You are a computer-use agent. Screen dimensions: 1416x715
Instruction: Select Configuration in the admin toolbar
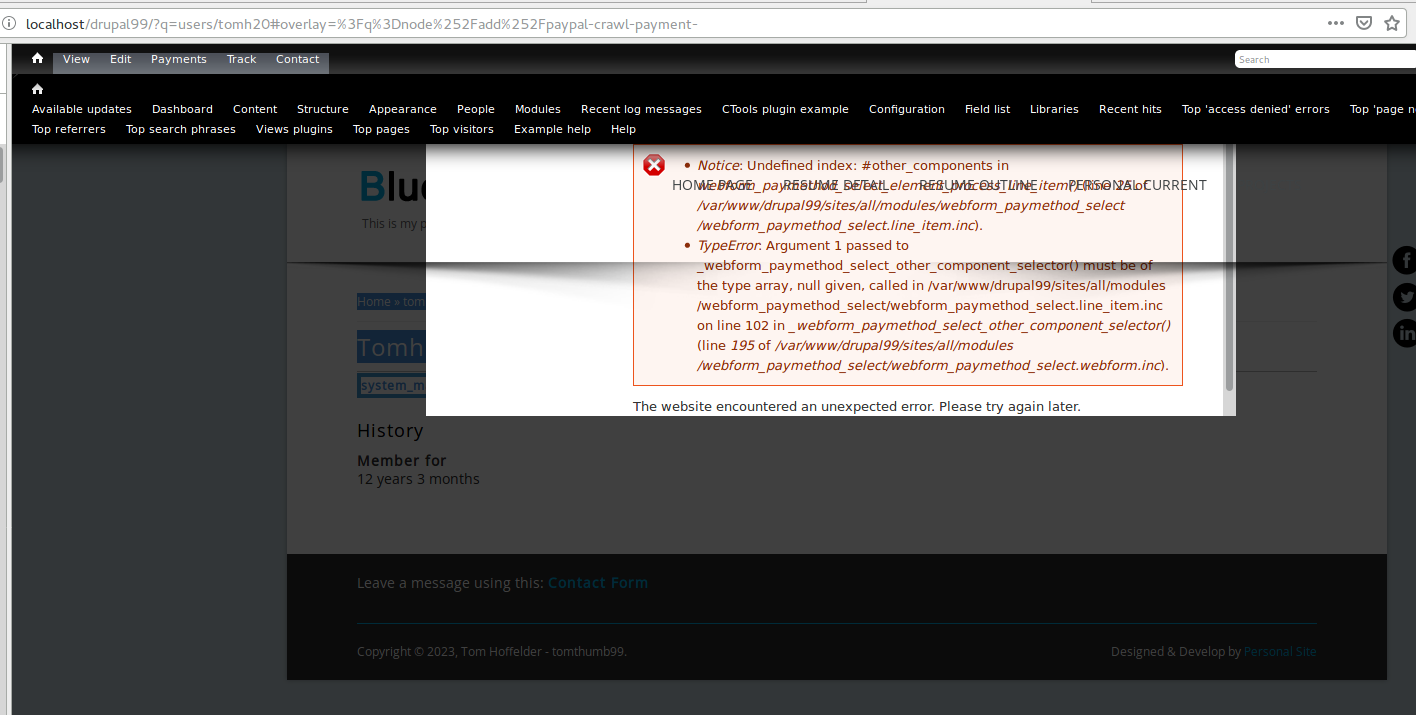click(x=906, y=109)
